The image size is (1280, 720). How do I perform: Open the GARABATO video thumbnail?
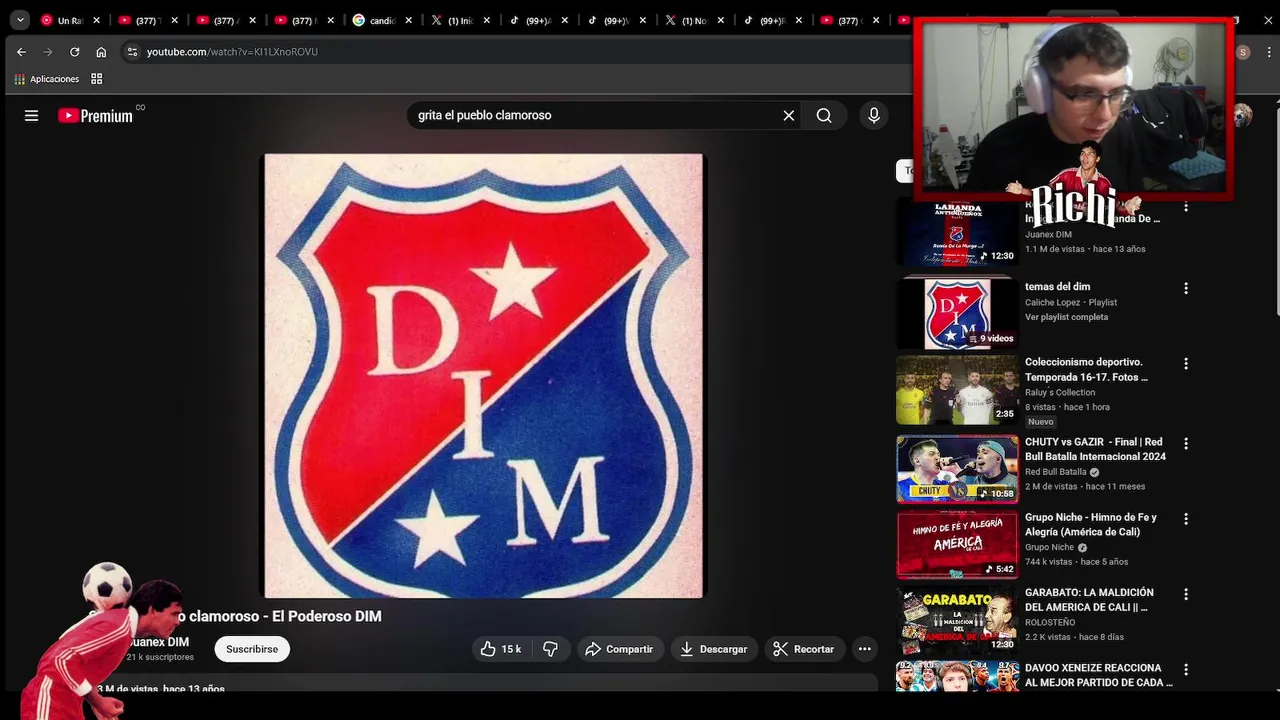(x=957, y=620)
